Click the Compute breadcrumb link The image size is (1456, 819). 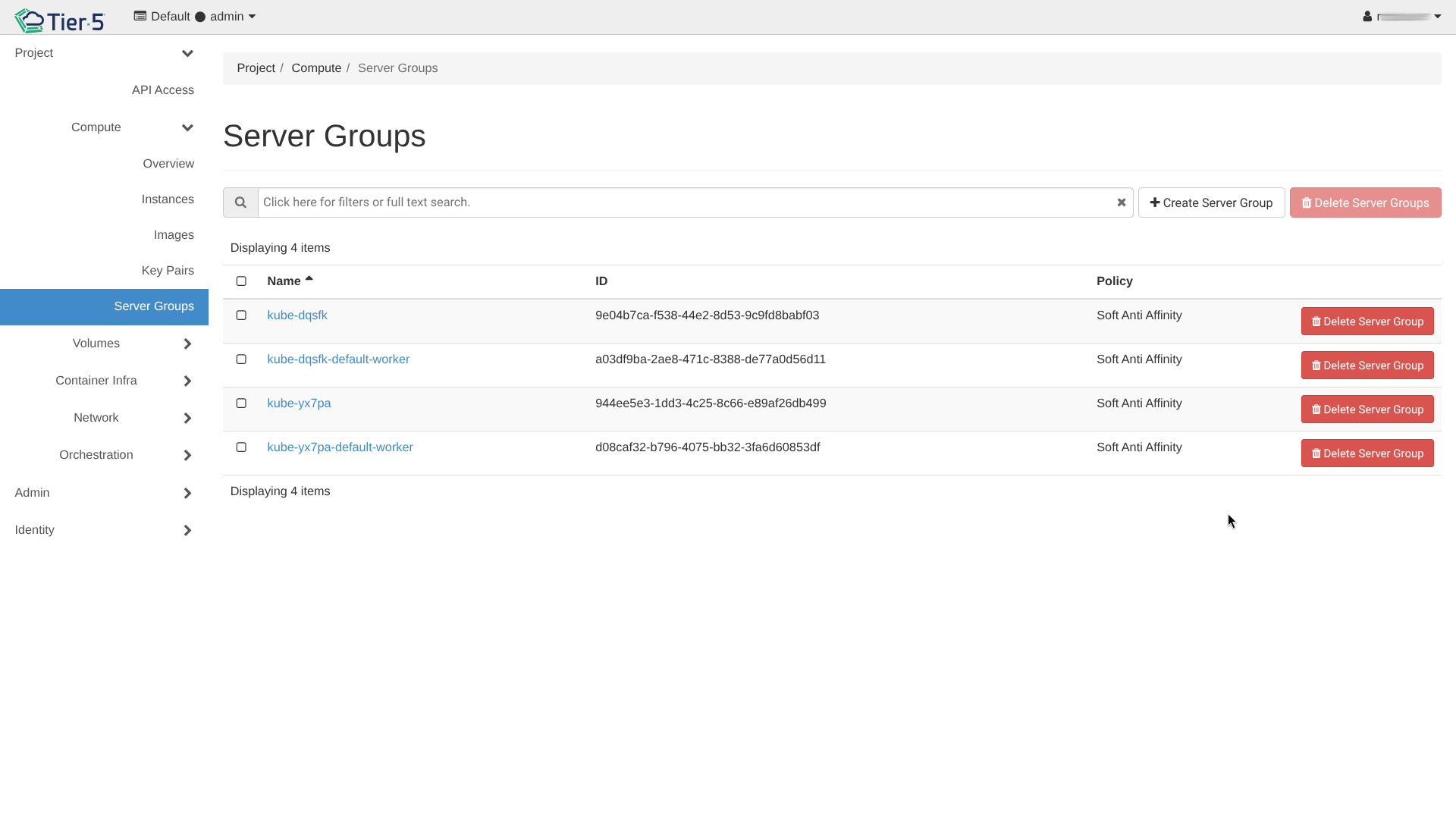click(316, 68)
